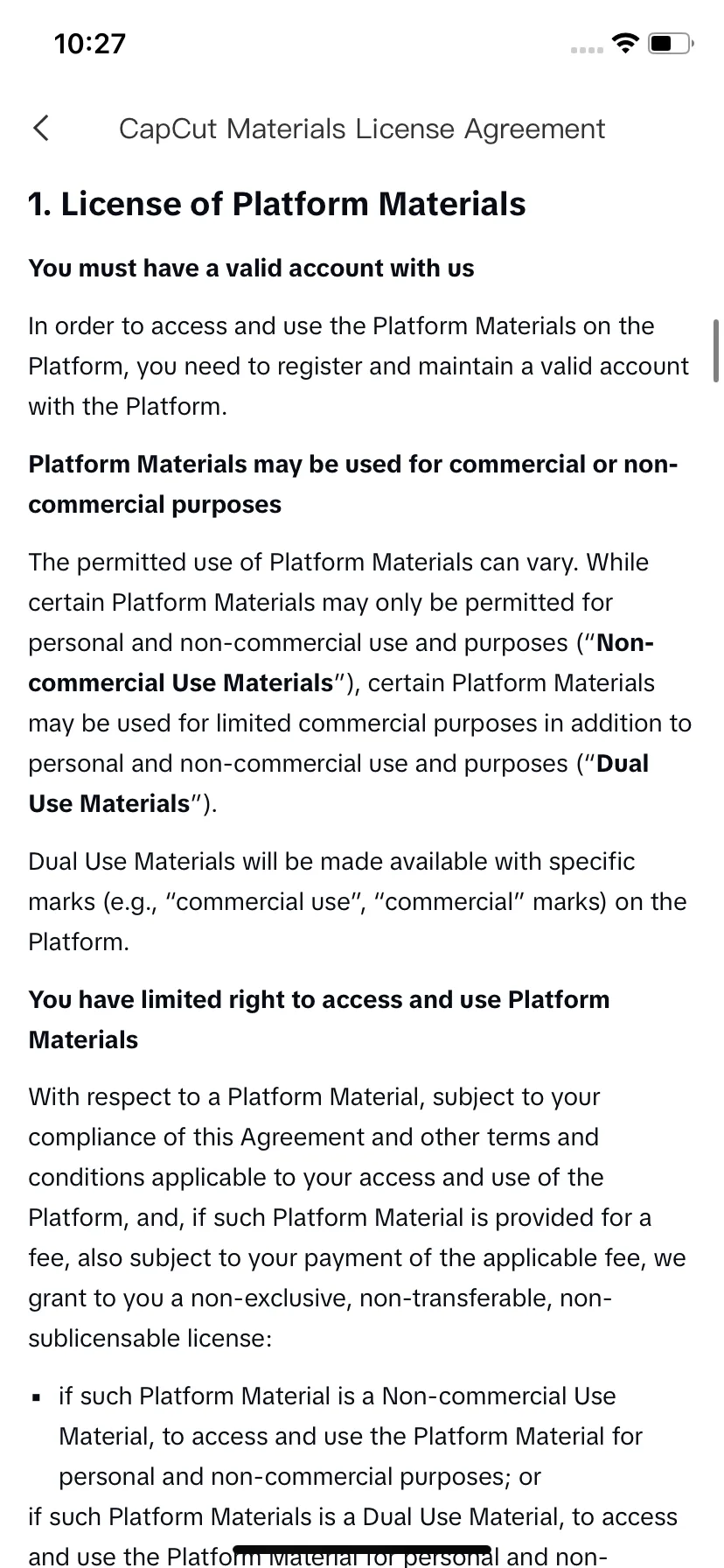724x1568 pixels.
Task: Click paragraph starting With respect to a Platform
Action: coord(357,1217)
